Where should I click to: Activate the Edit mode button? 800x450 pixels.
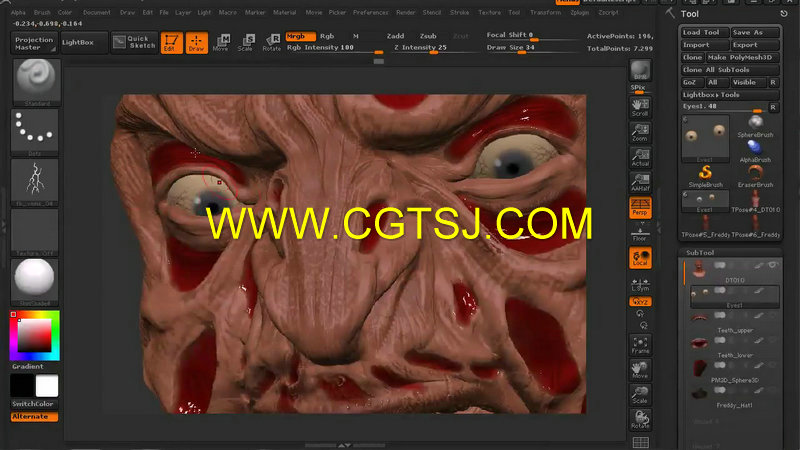tap(171, 43)
